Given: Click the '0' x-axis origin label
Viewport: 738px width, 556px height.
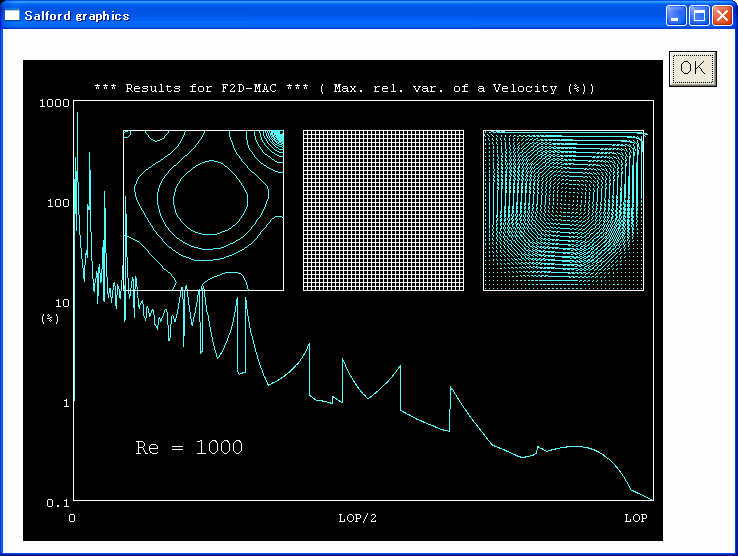Looking at the screenshot, I should tap(72, 518).
